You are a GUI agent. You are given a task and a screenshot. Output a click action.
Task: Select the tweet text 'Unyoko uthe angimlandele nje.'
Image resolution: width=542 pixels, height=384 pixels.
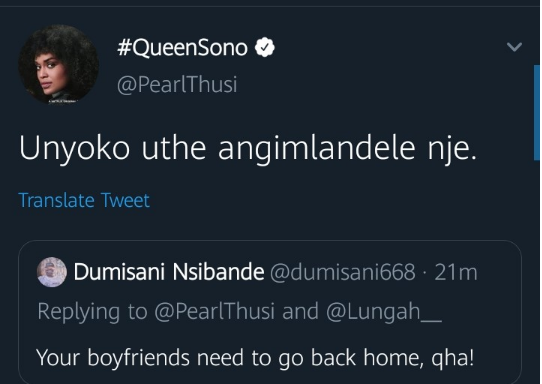(x=248, y=149)
